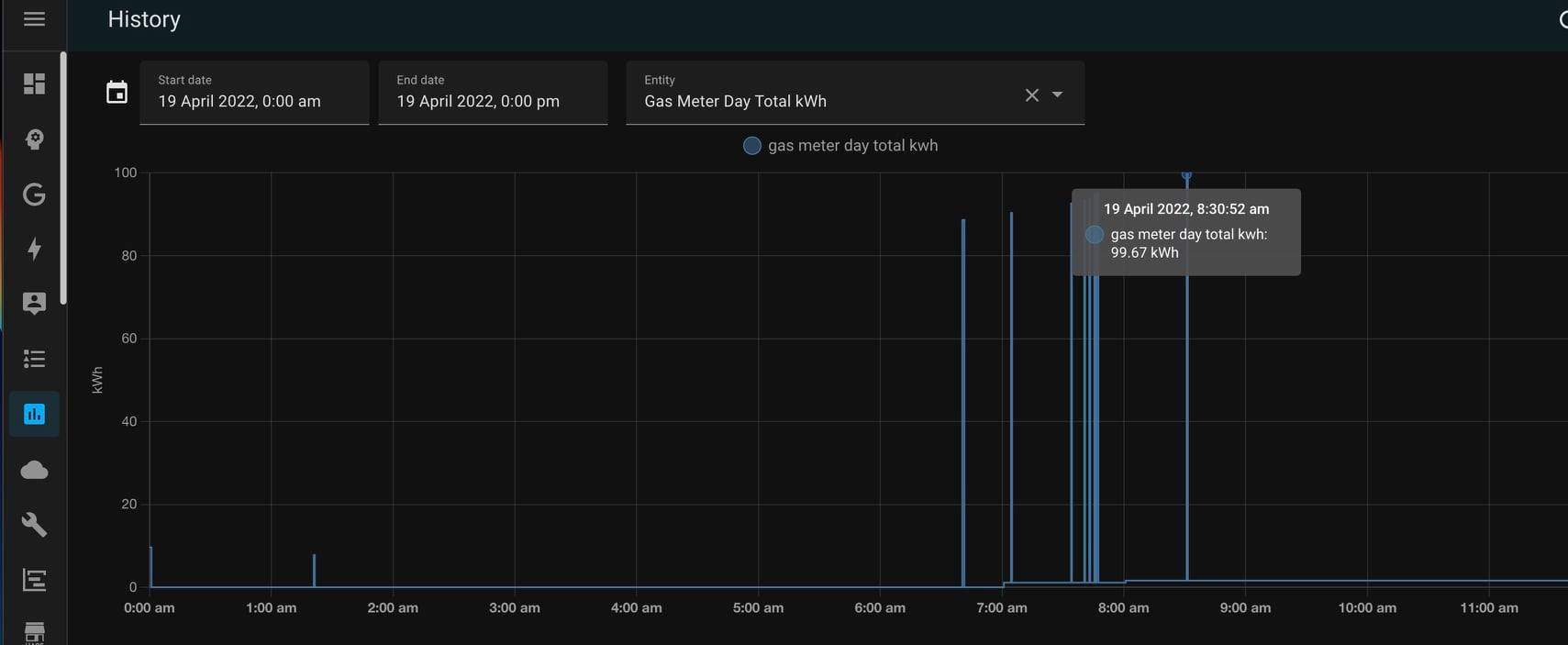Open the hamburger sidebar menu

pyautogui.click(x=34, y=18)
